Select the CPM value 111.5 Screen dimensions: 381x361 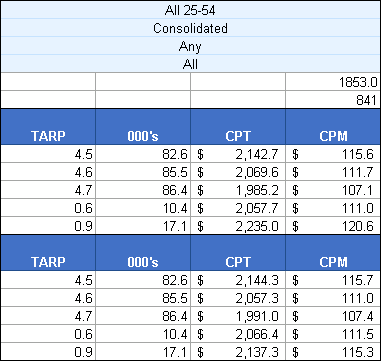pyautogui.click(x=333, y=334)
